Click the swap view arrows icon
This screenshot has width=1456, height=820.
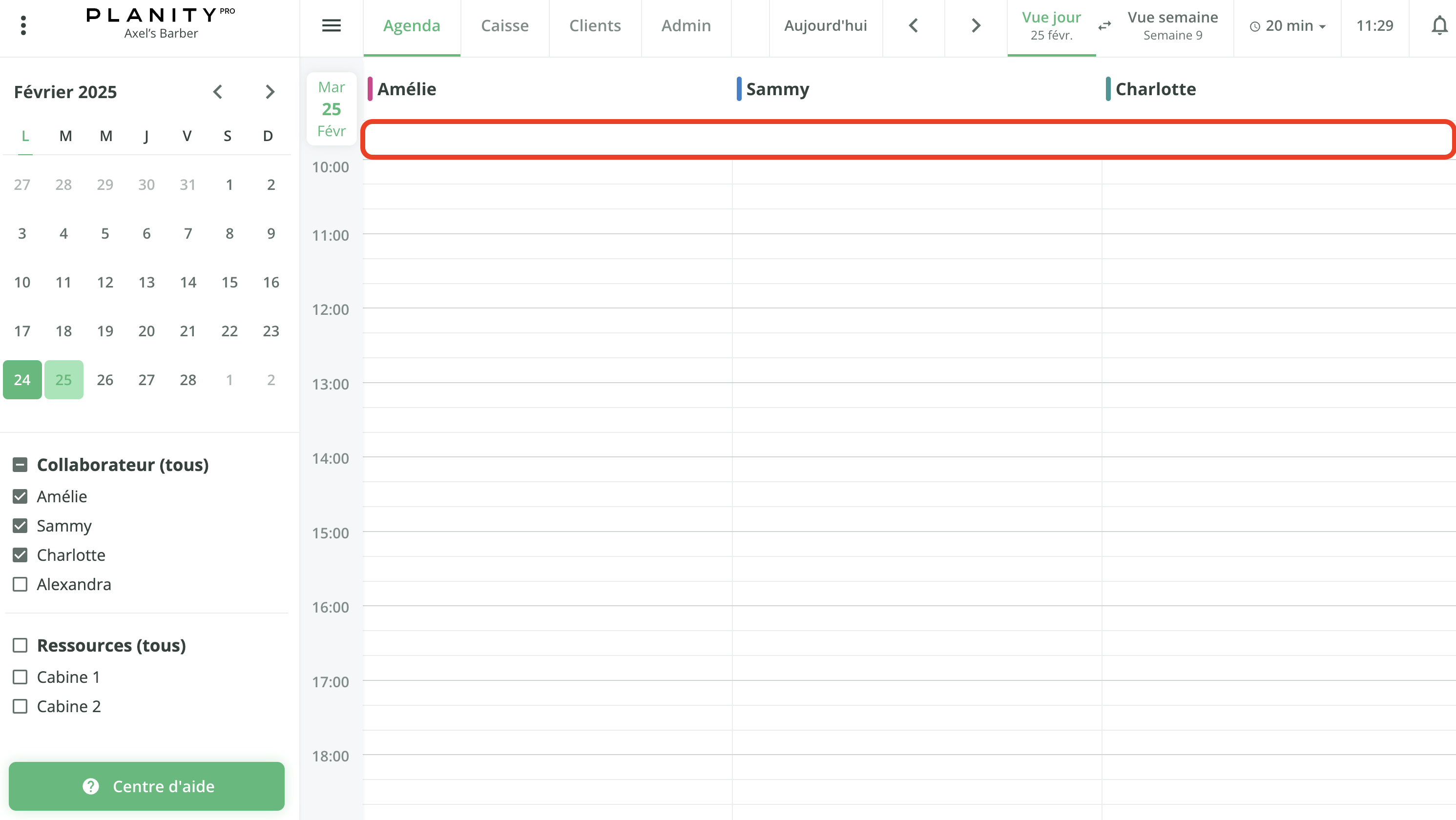click(1104, 25)
